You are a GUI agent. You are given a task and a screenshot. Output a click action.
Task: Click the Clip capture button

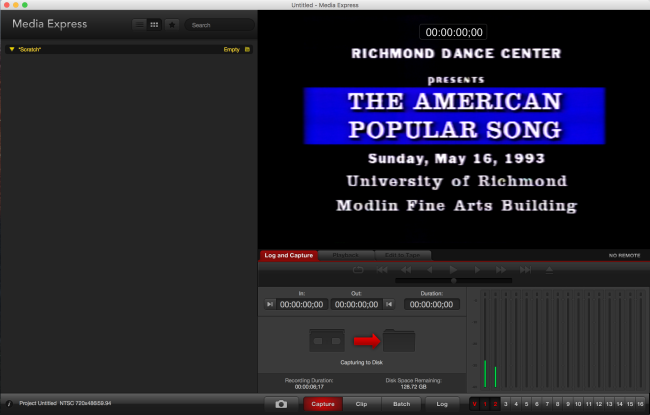pyautogui.click(x=361, y=404)
